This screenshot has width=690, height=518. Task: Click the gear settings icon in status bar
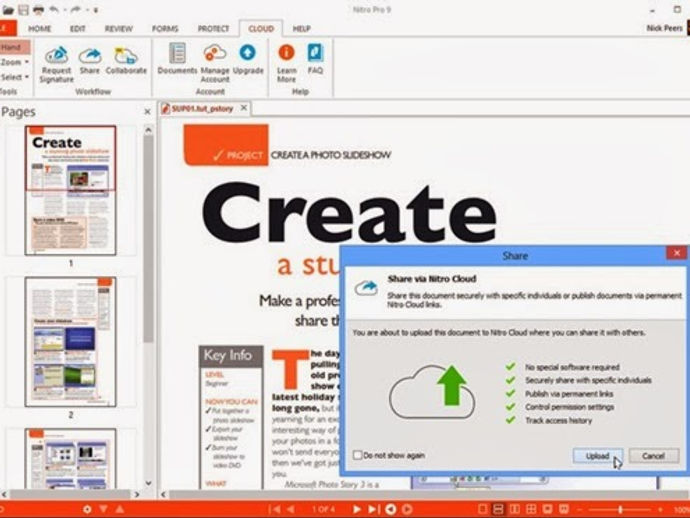pos(87,509)
